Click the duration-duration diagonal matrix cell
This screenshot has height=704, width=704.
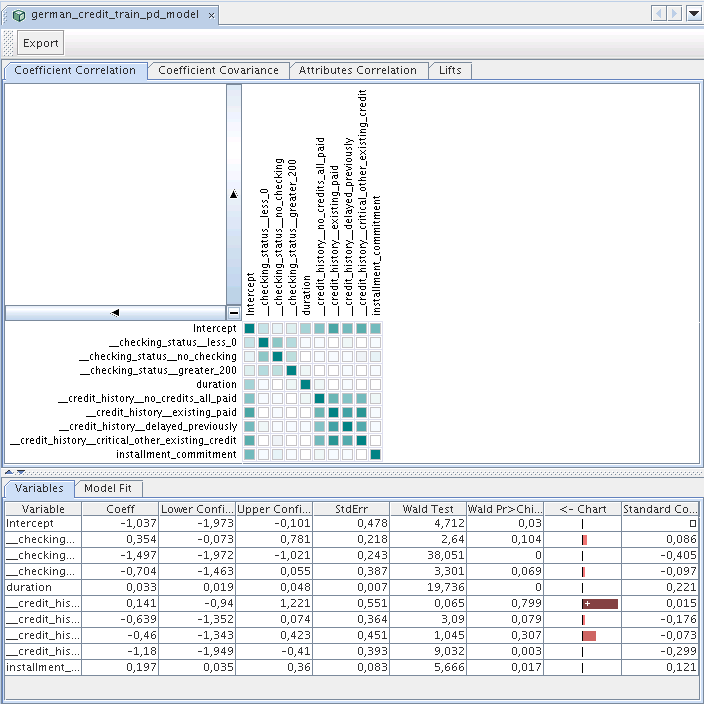tap(305, 384)
